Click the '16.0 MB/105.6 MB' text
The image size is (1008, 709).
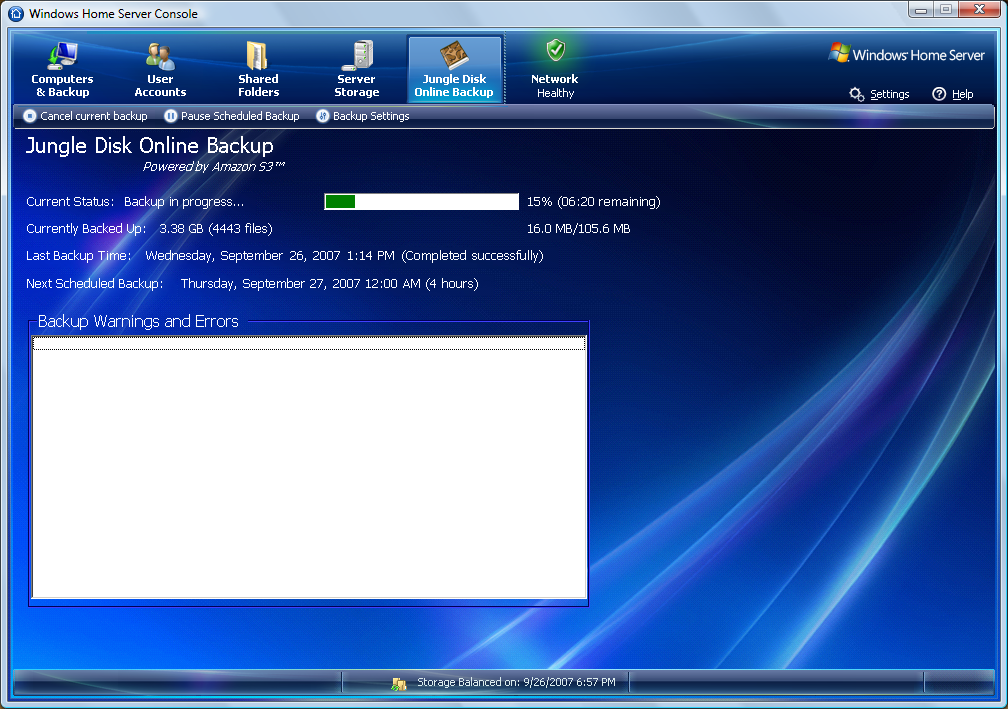[x=579, y=229]
